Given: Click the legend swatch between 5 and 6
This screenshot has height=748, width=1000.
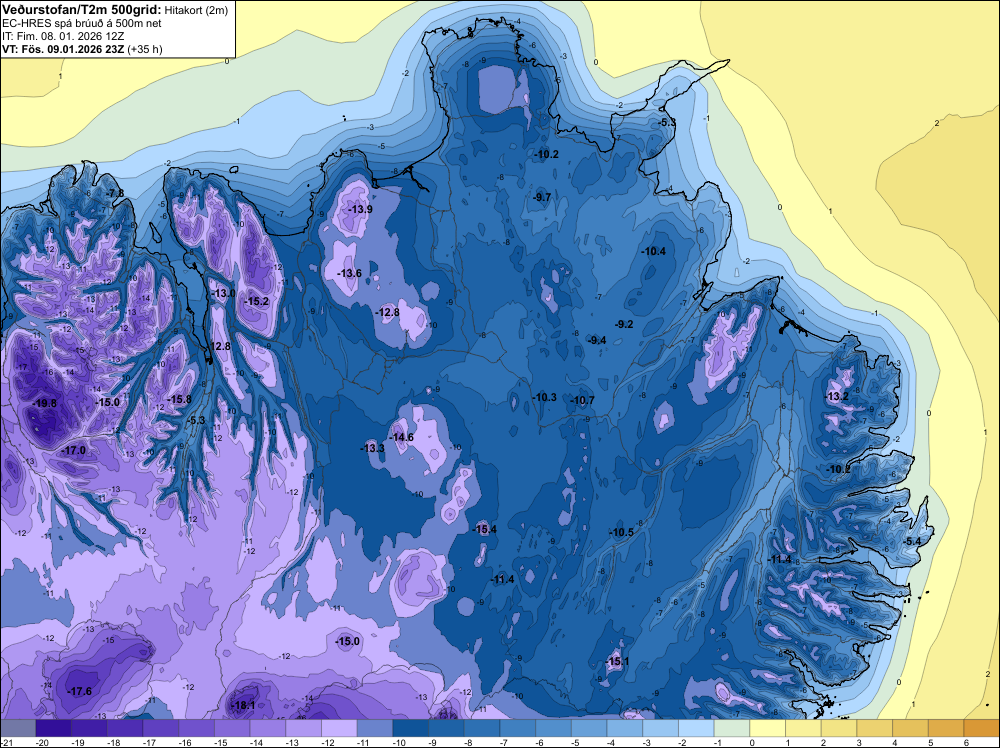Looking at the screenshot, I should click(x=946, y=728).
